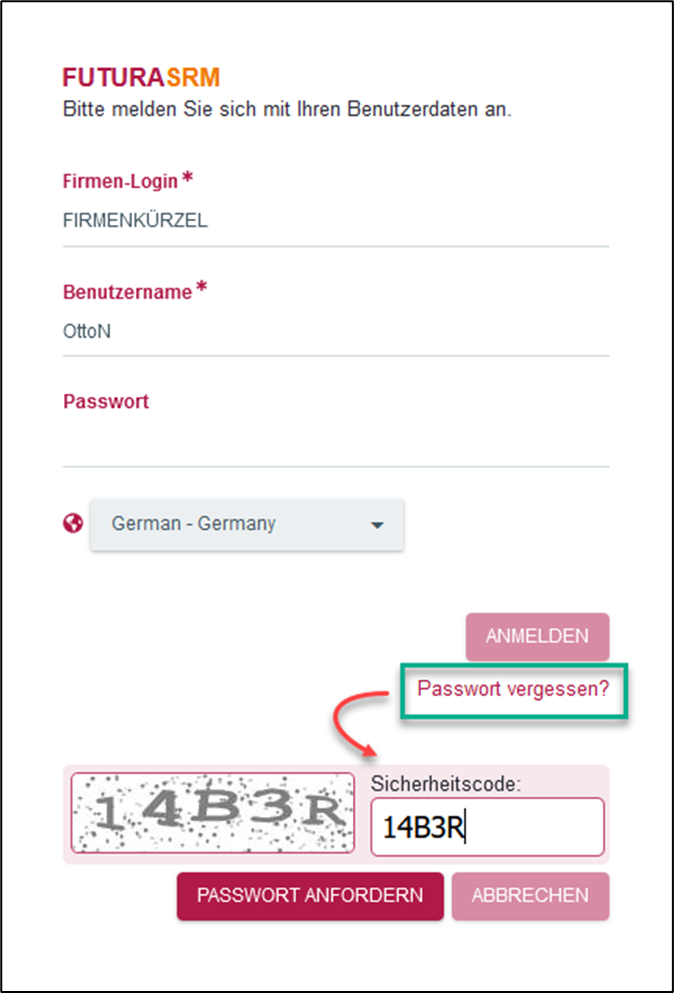Follow the "Passwort vergessen?" link
The width and height of the screenshot is (674, 993).
pyautogui.click(x=513, y=689)
